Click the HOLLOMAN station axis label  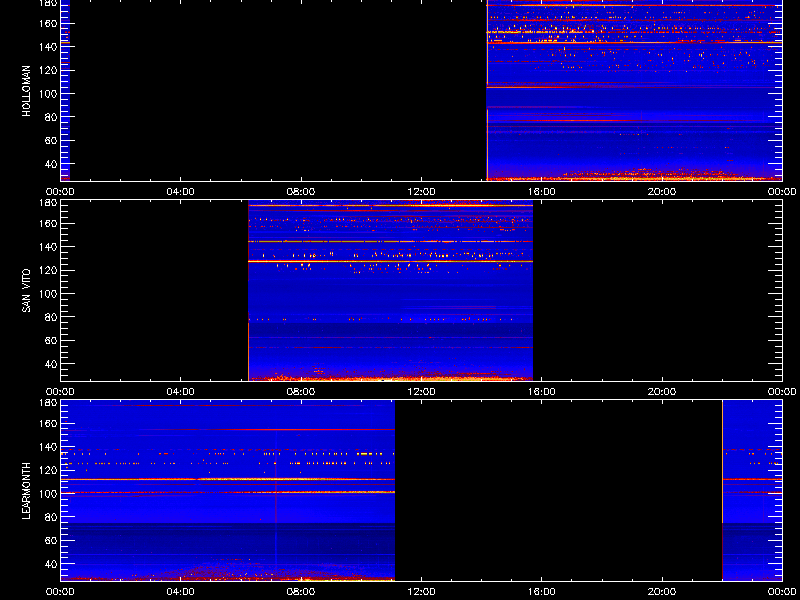click(x=27, y=91)
